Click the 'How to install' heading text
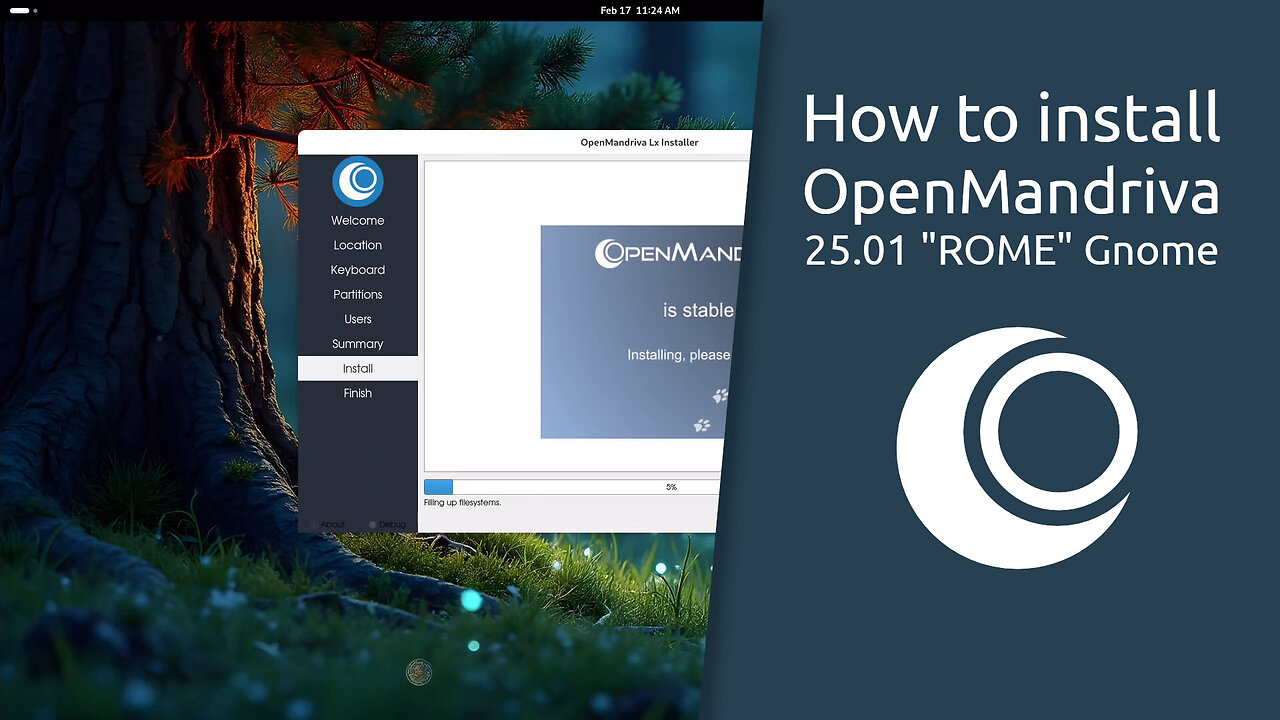 click(1012, 118)
